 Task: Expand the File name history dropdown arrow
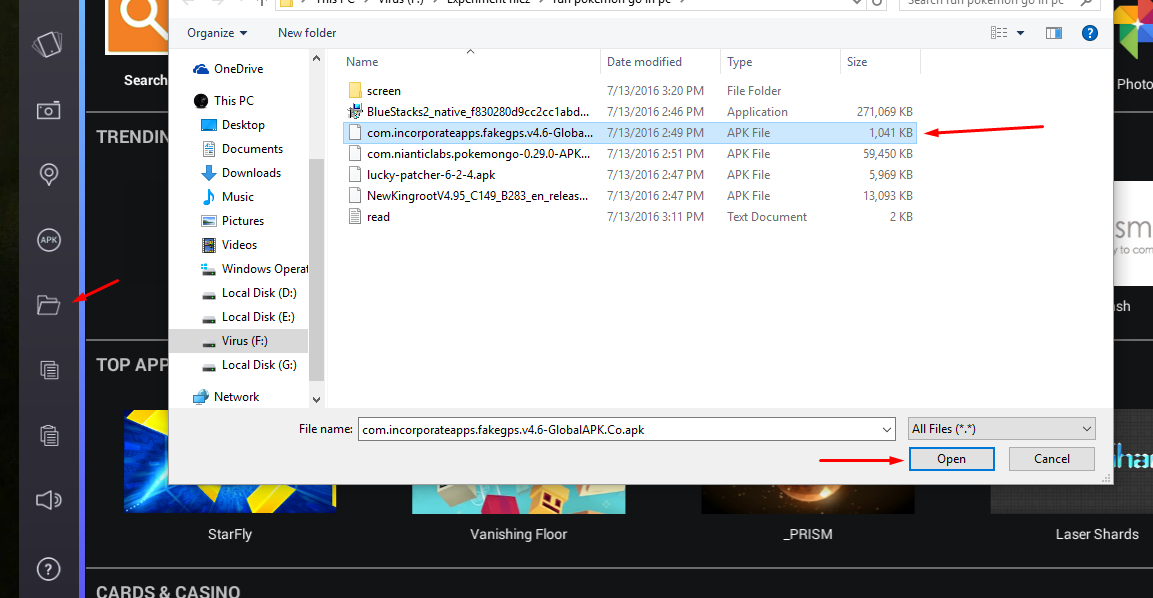click(x=887, y=430)
